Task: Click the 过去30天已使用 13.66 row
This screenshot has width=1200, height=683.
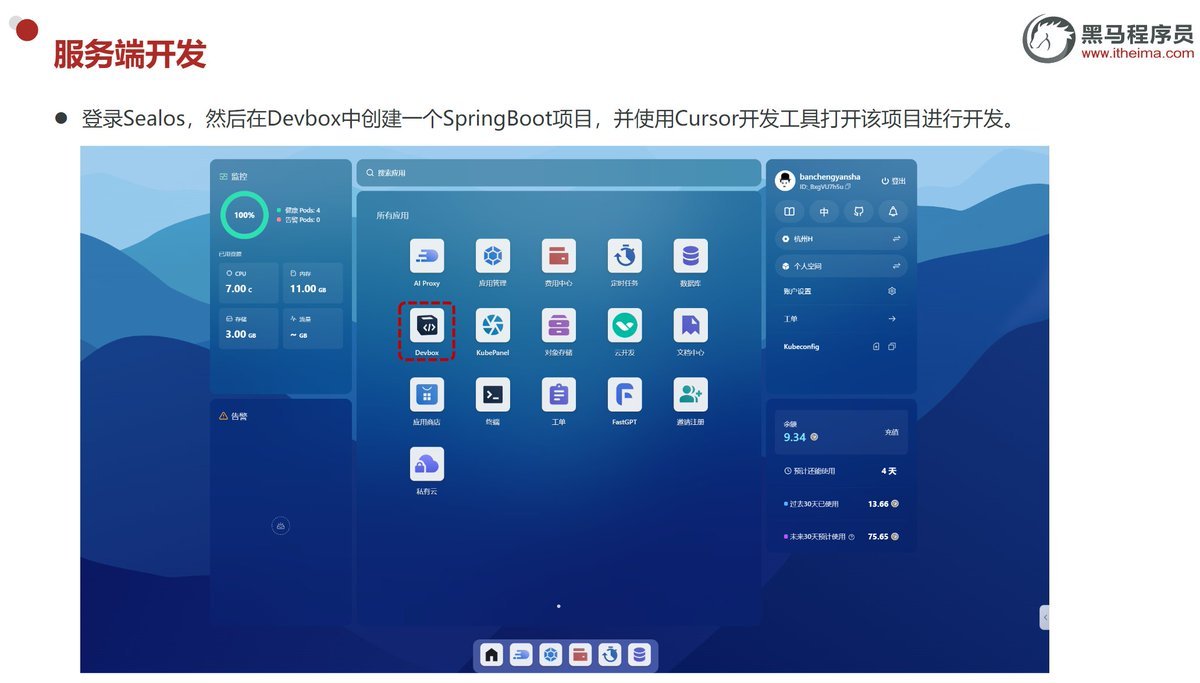Action: [841, 504]
